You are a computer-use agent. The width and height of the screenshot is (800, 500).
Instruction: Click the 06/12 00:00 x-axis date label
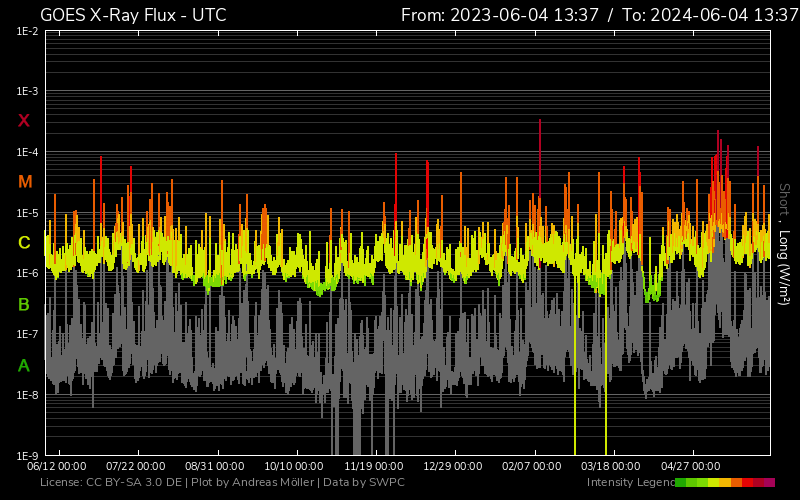[x=57, y=466]
